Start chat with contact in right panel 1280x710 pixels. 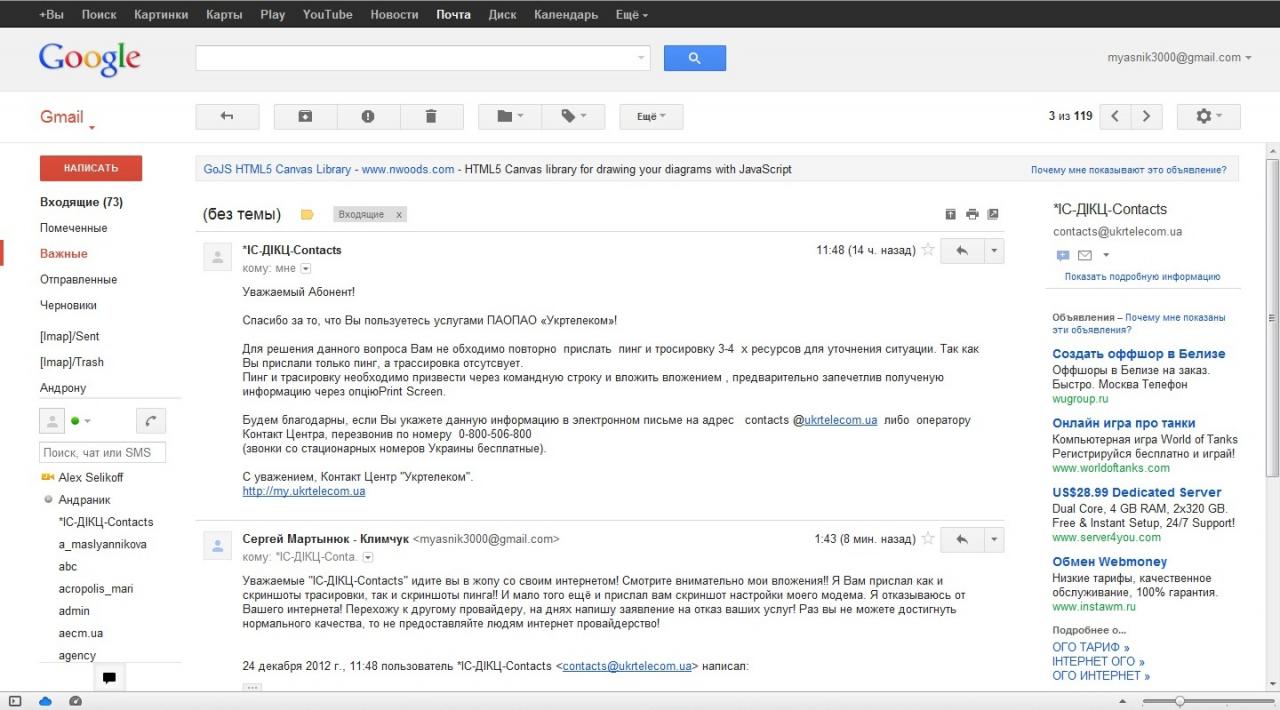(x=1062, y=256)
